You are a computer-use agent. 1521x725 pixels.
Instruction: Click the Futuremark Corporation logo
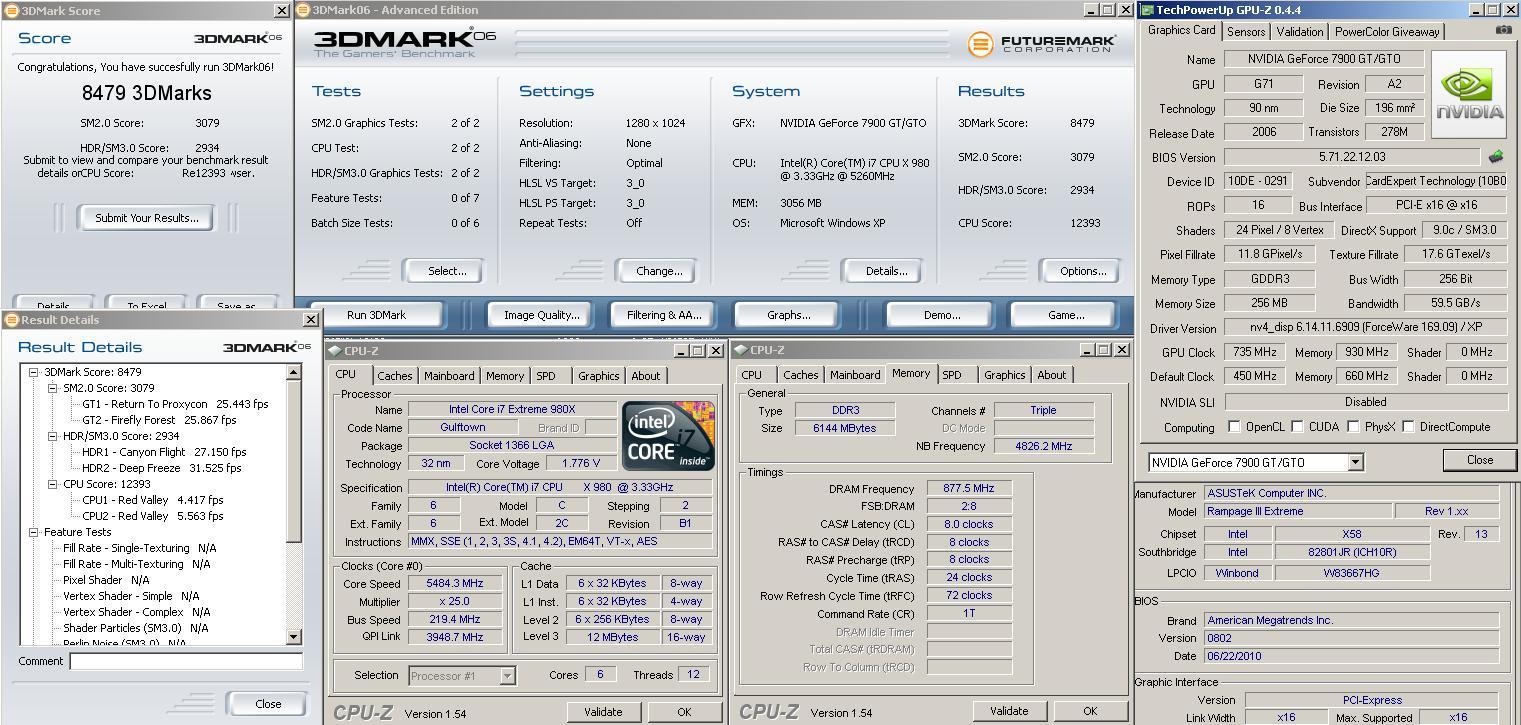pos(1042,44)
